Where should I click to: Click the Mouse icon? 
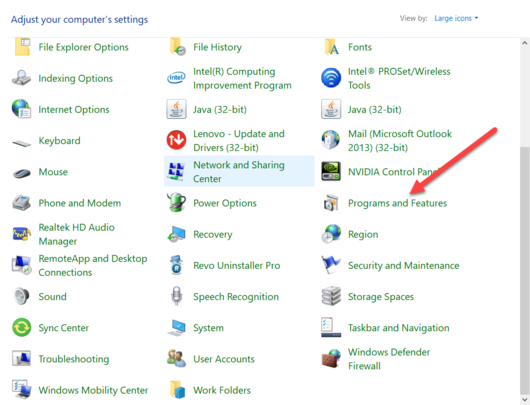tap(22, 173)
